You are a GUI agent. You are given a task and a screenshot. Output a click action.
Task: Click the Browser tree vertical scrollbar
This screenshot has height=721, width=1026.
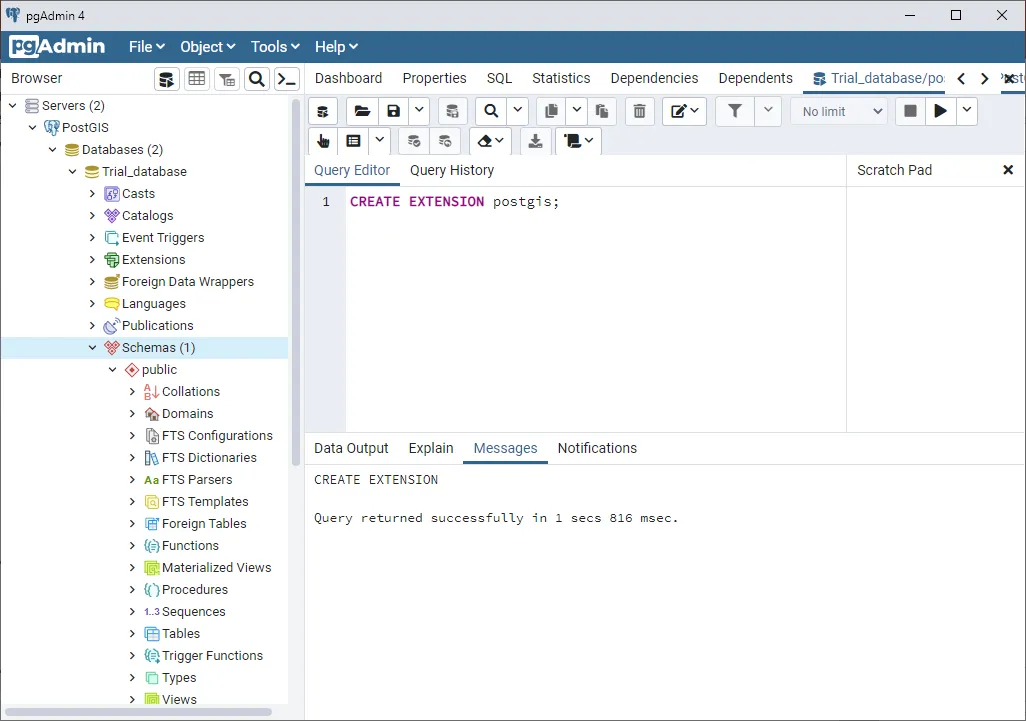[x=296, y=282]
